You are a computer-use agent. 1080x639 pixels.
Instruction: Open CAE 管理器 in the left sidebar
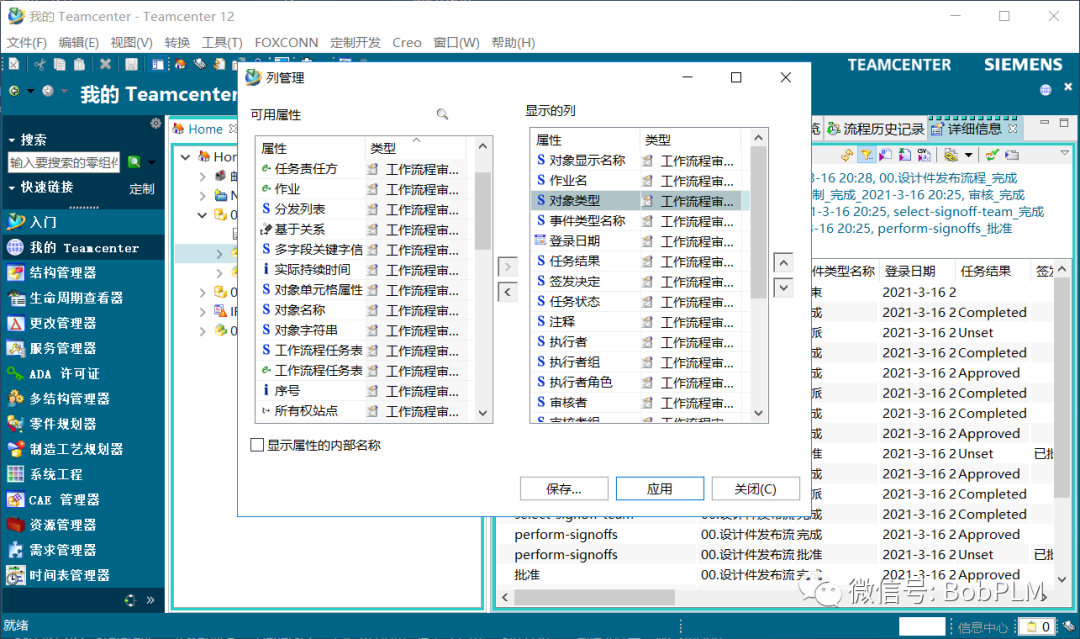pos(83,500)
